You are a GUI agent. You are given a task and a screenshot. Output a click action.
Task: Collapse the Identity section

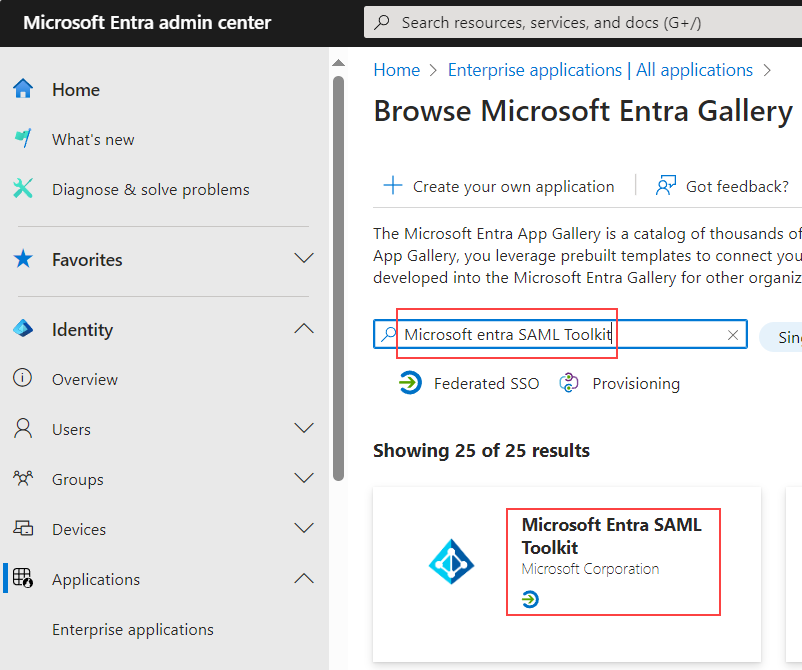tap(304, 328)
